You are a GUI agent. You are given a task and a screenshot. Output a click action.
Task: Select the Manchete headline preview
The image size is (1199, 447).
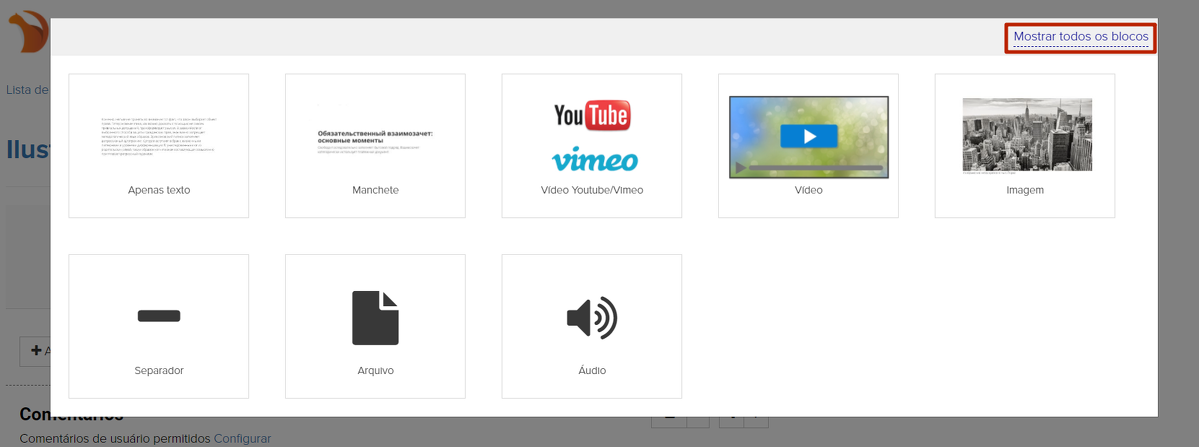tap(375, 140)
